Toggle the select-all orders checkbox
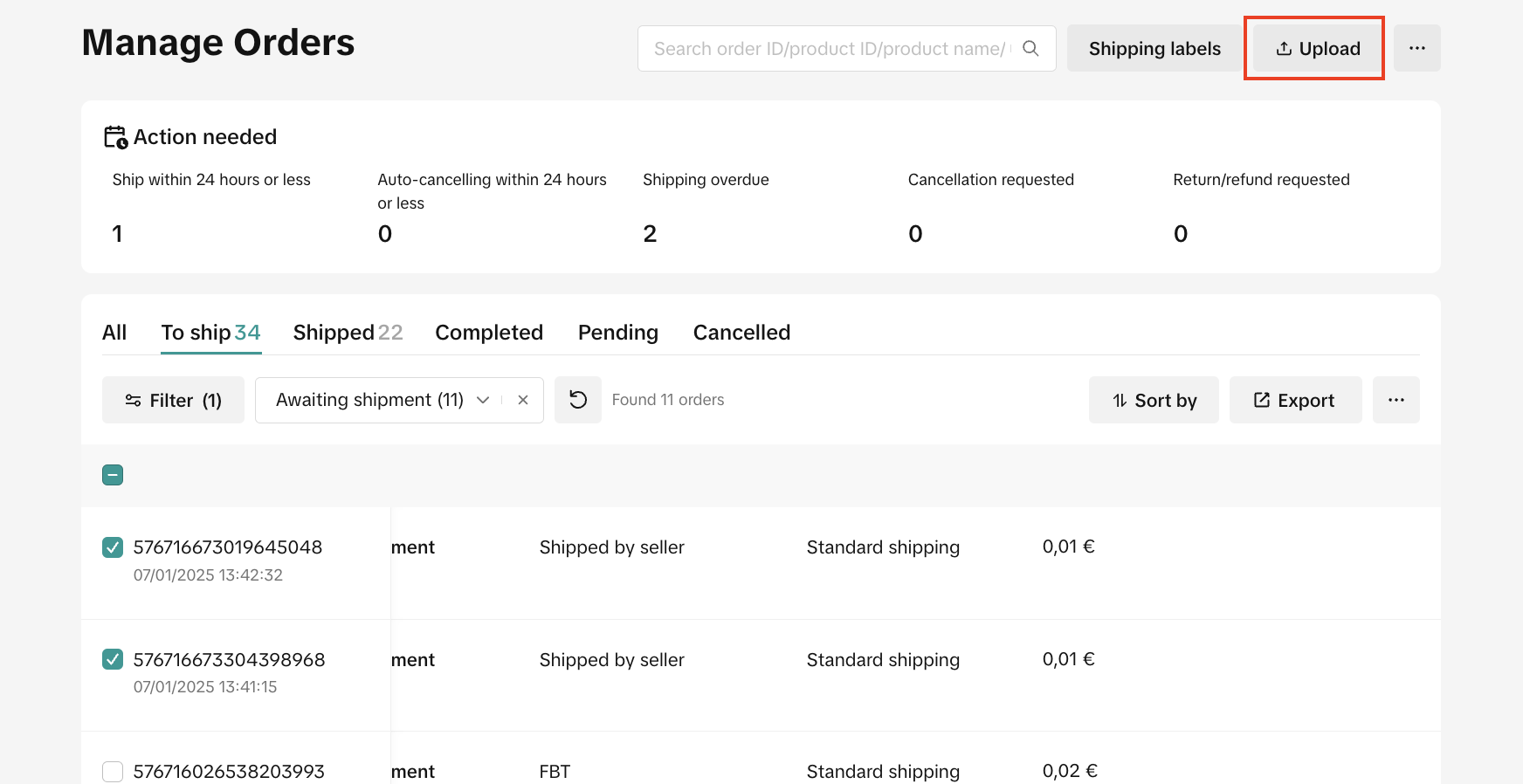 pos(113,475)
